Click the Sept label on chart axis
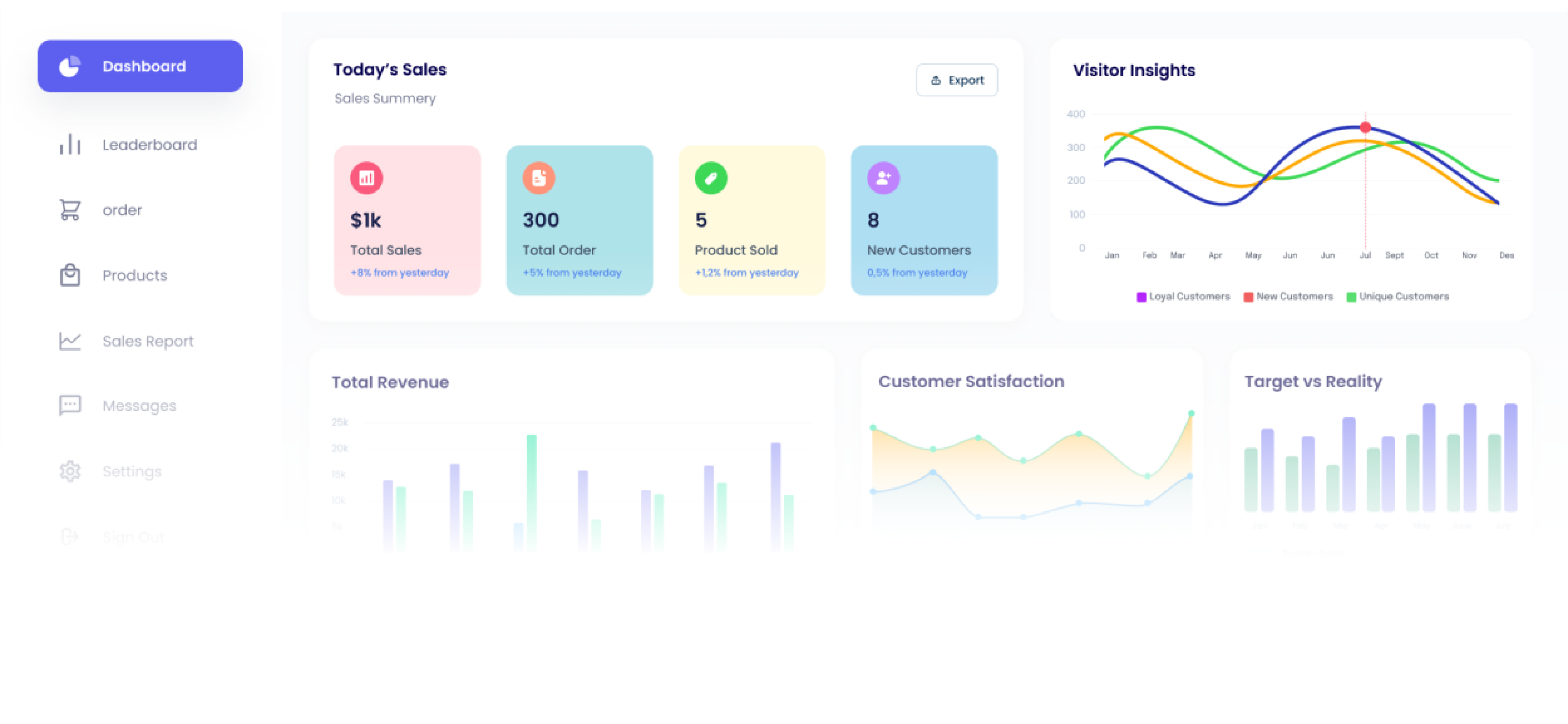The width and height of the screenshot is (1568, 724). (1394, 255)
